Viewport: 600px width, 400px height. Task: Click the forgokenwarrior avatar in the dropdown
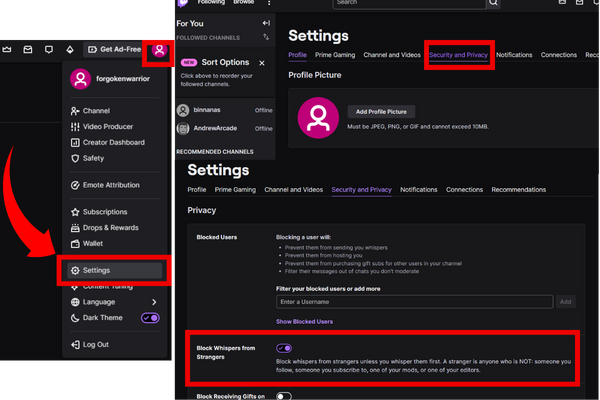[x=80, y=79]
